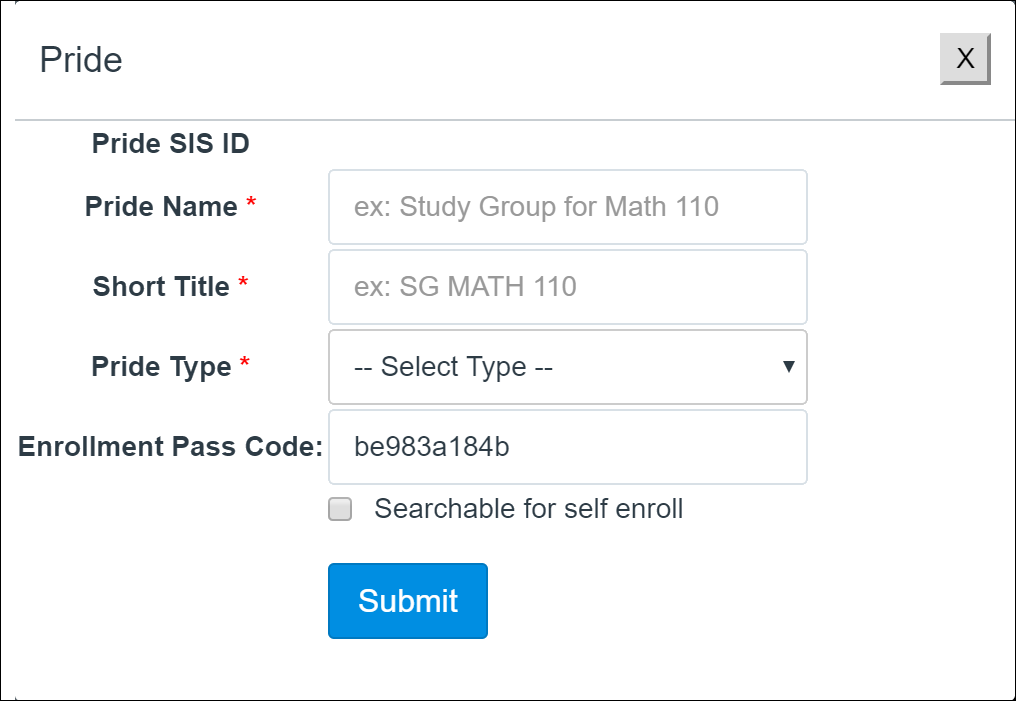Enable Searchable for self enroll checkbox
The image size is (1016, 701).
340,509
